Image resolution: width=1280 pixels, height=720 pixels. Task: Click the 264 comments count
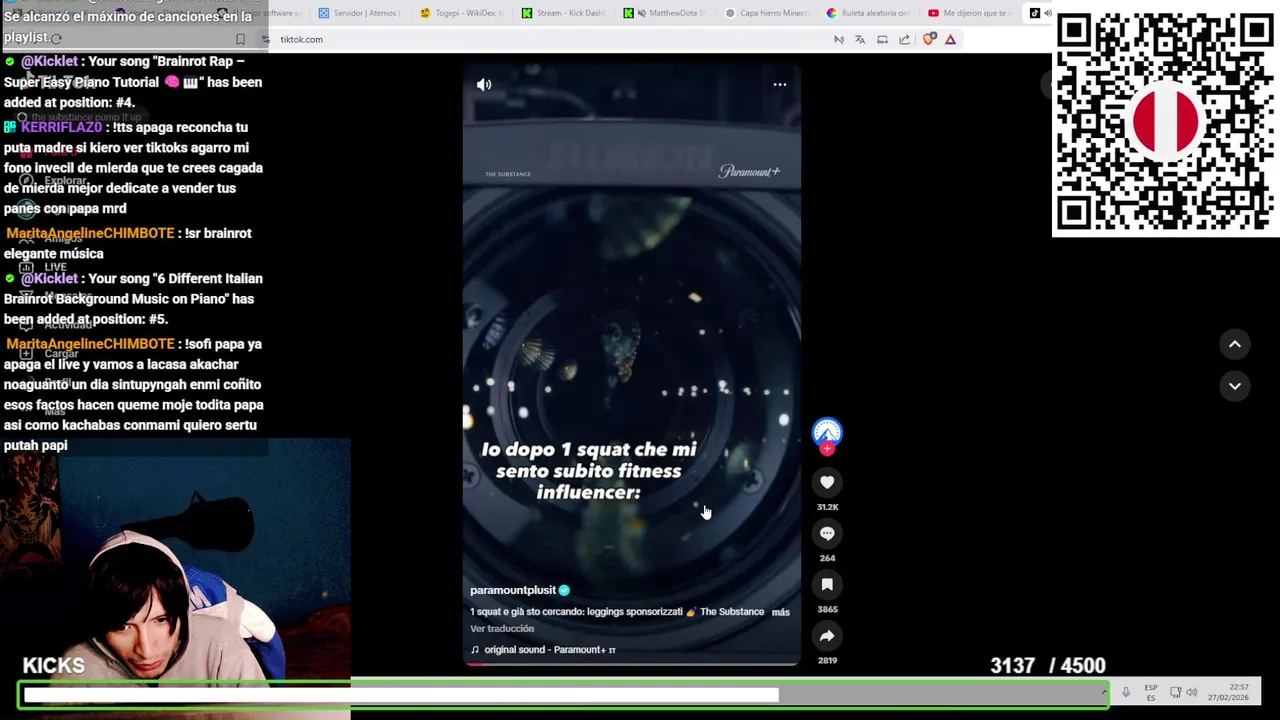[x=827, y=558]
